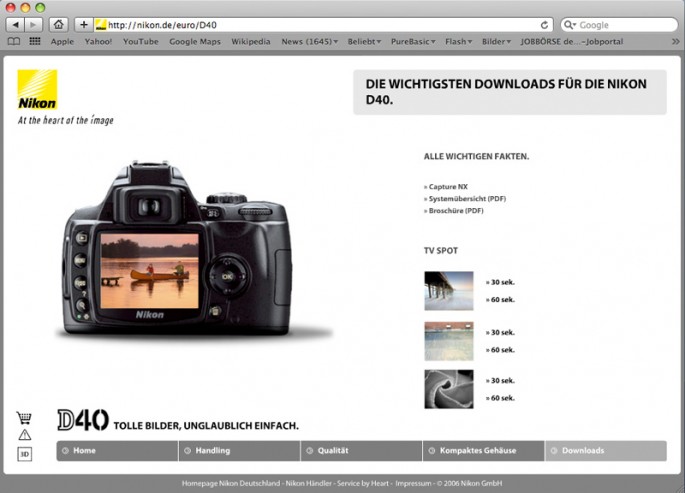Switch to the Qualität tab
685x493 pixels.
(x=361, y=451)
